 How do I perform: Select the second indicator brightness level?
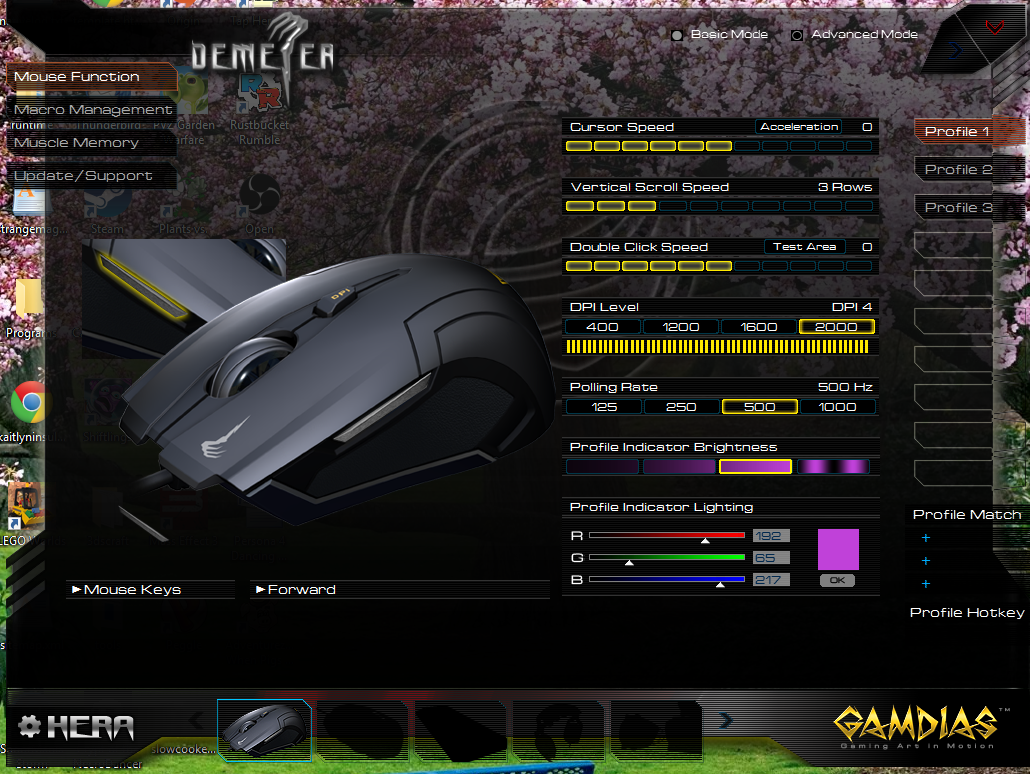click(679, 467)
